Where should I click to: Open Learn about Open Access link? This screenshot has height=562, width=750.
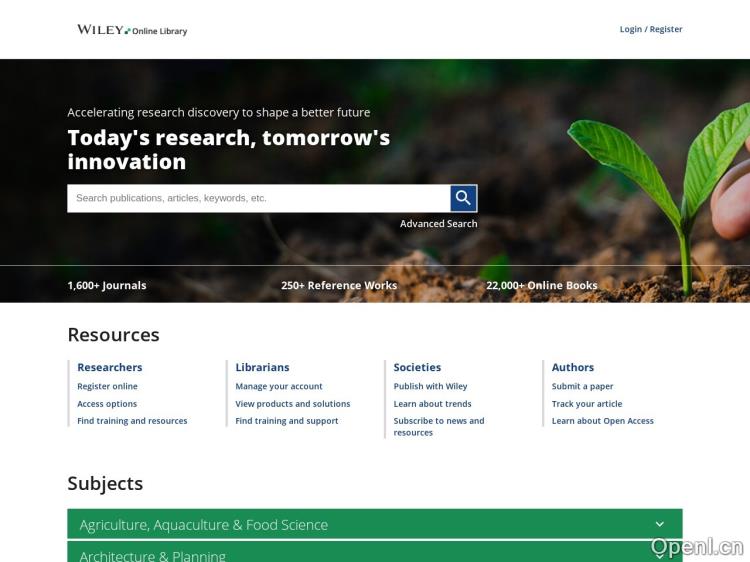pos(602,421)
